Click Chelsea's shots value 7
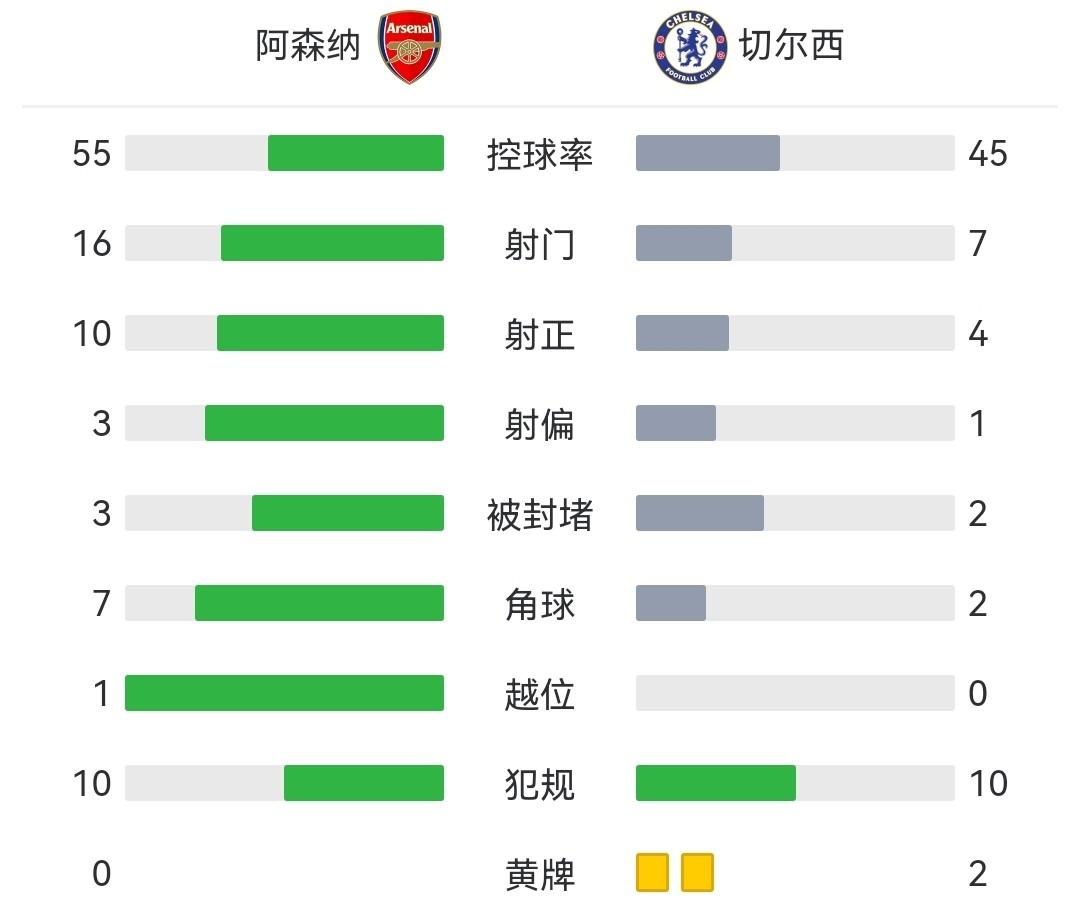This screenshot has width=1080, height=910. 978,244
